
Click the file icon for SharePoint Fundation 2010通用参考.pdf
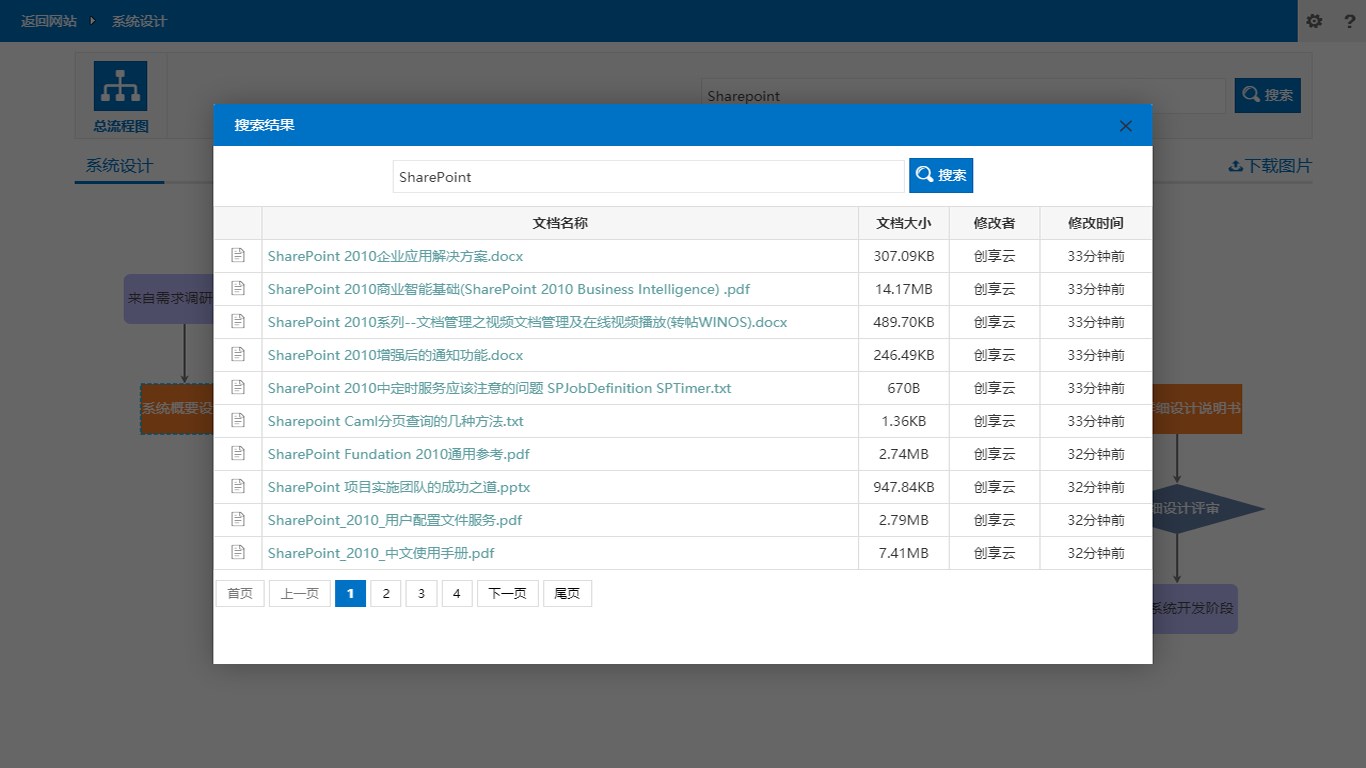(x=238, y=453)
